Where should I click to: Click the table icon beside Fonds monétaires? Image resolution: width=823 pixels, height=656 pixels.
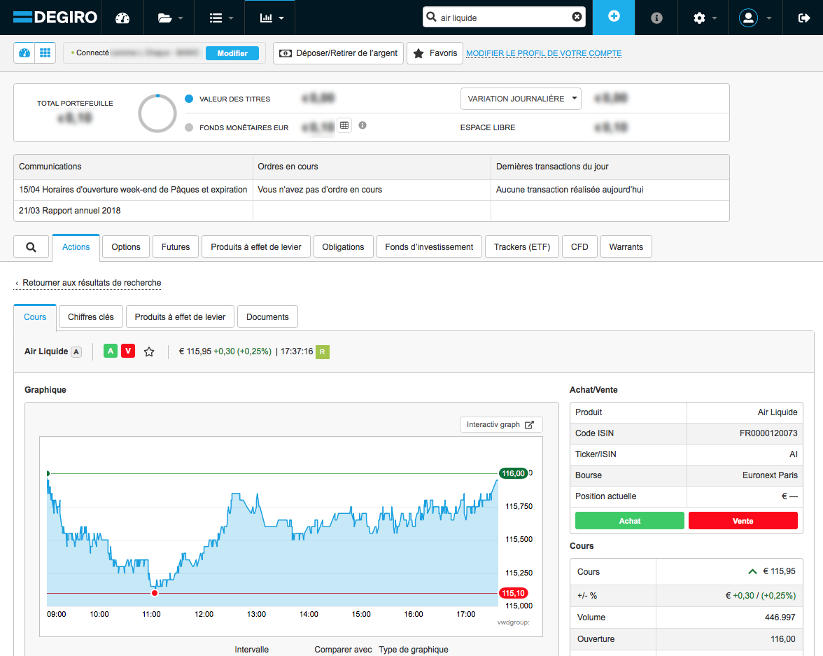[x=344, y=125]
